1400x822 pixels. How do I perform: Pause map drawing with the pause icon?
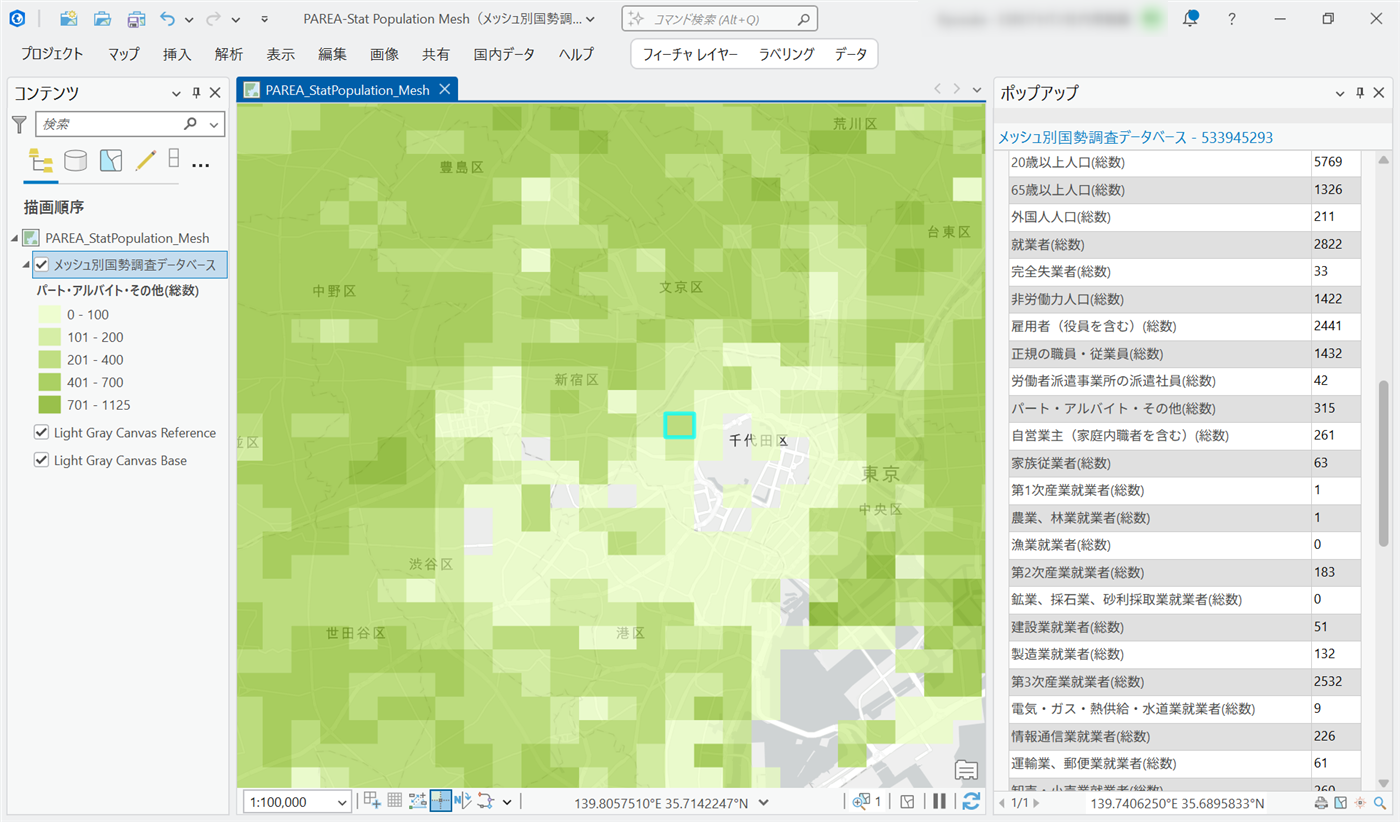pos(939,801)
